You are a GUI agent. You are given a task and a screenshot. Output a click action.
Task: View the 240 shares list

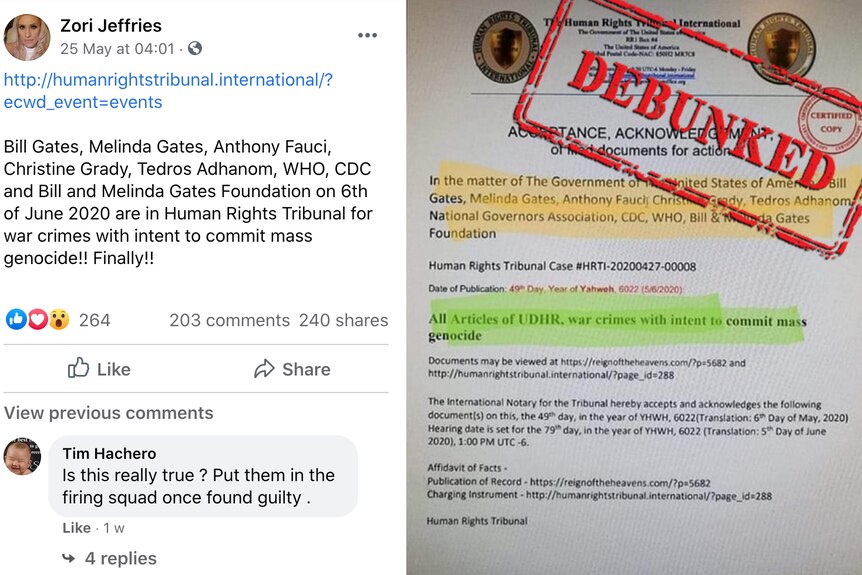point(344,320)
